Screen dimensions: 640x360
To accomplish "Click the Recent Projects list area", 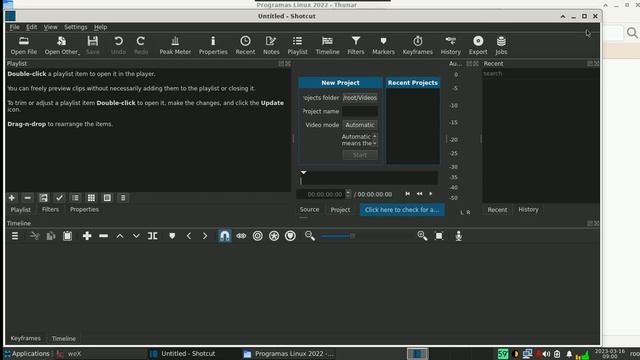I will (x=413, y=126).
